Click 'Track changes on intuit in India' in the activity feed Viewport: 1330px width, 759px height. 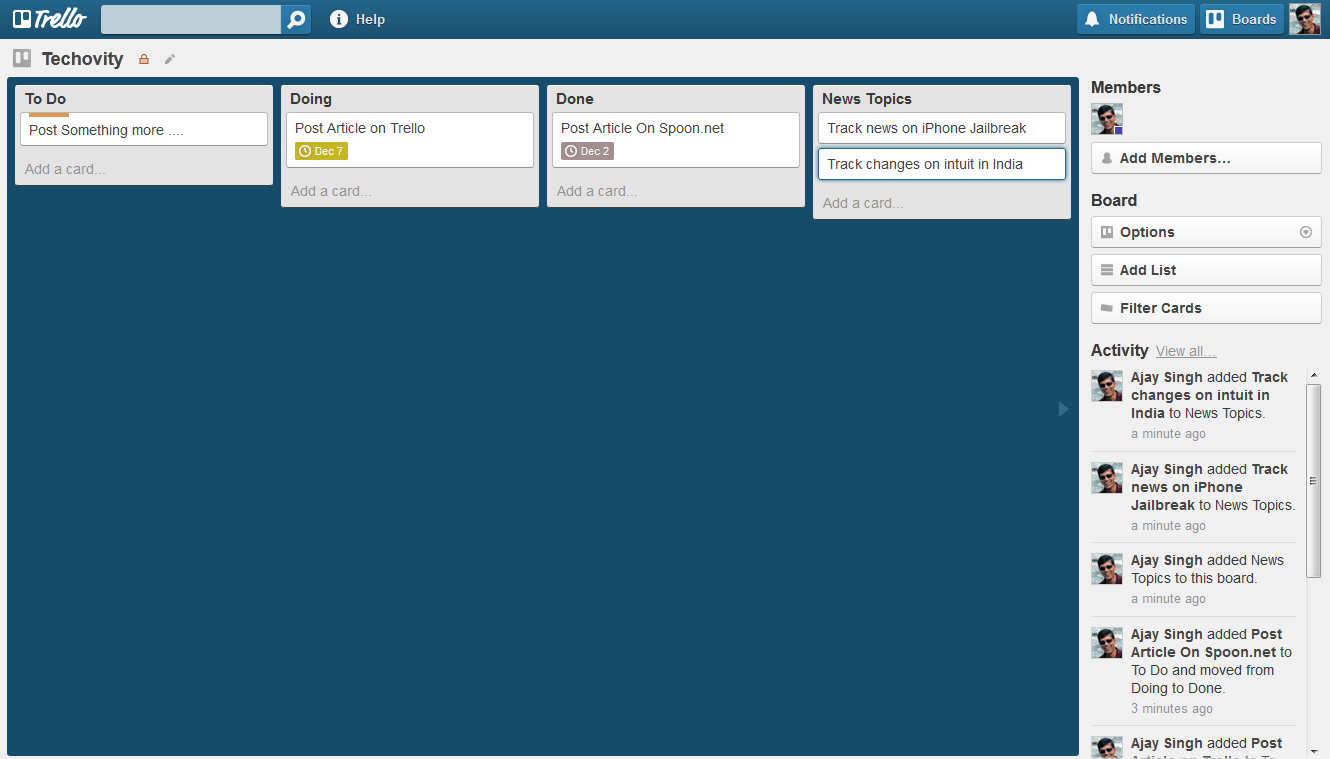click(1209, 395)
